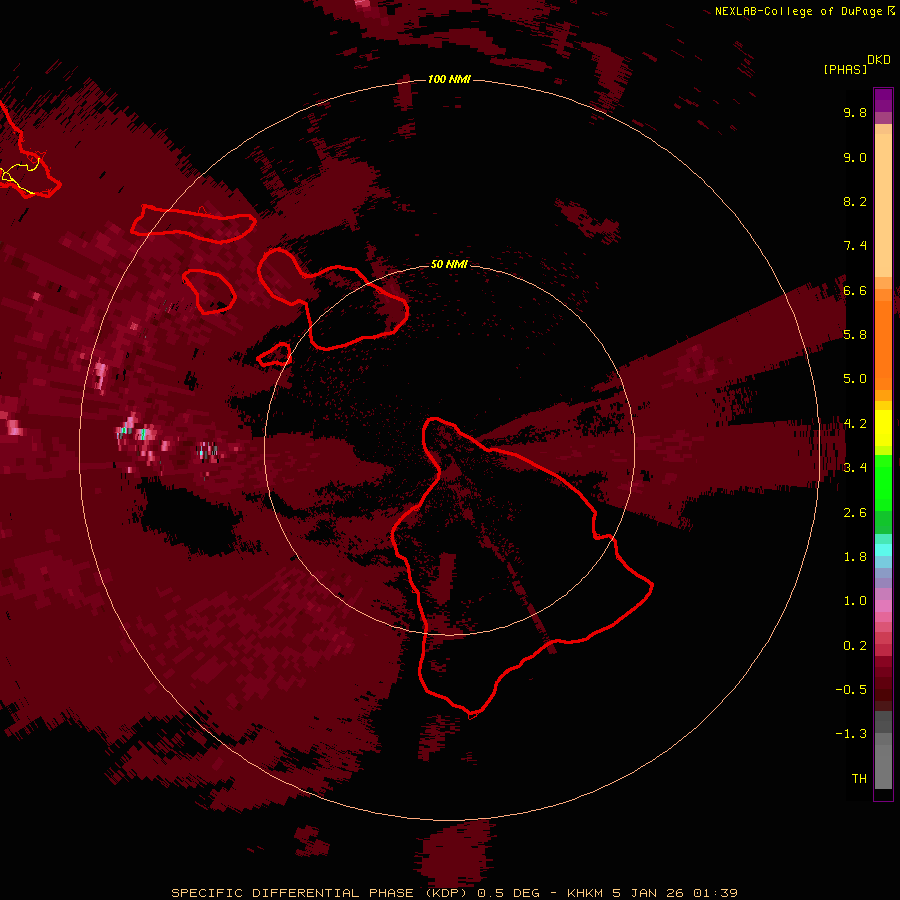This screenshot has height=900, width=900.
Task: Click the Specific Differential Phase caption at bottom
Action: point(454,893)
